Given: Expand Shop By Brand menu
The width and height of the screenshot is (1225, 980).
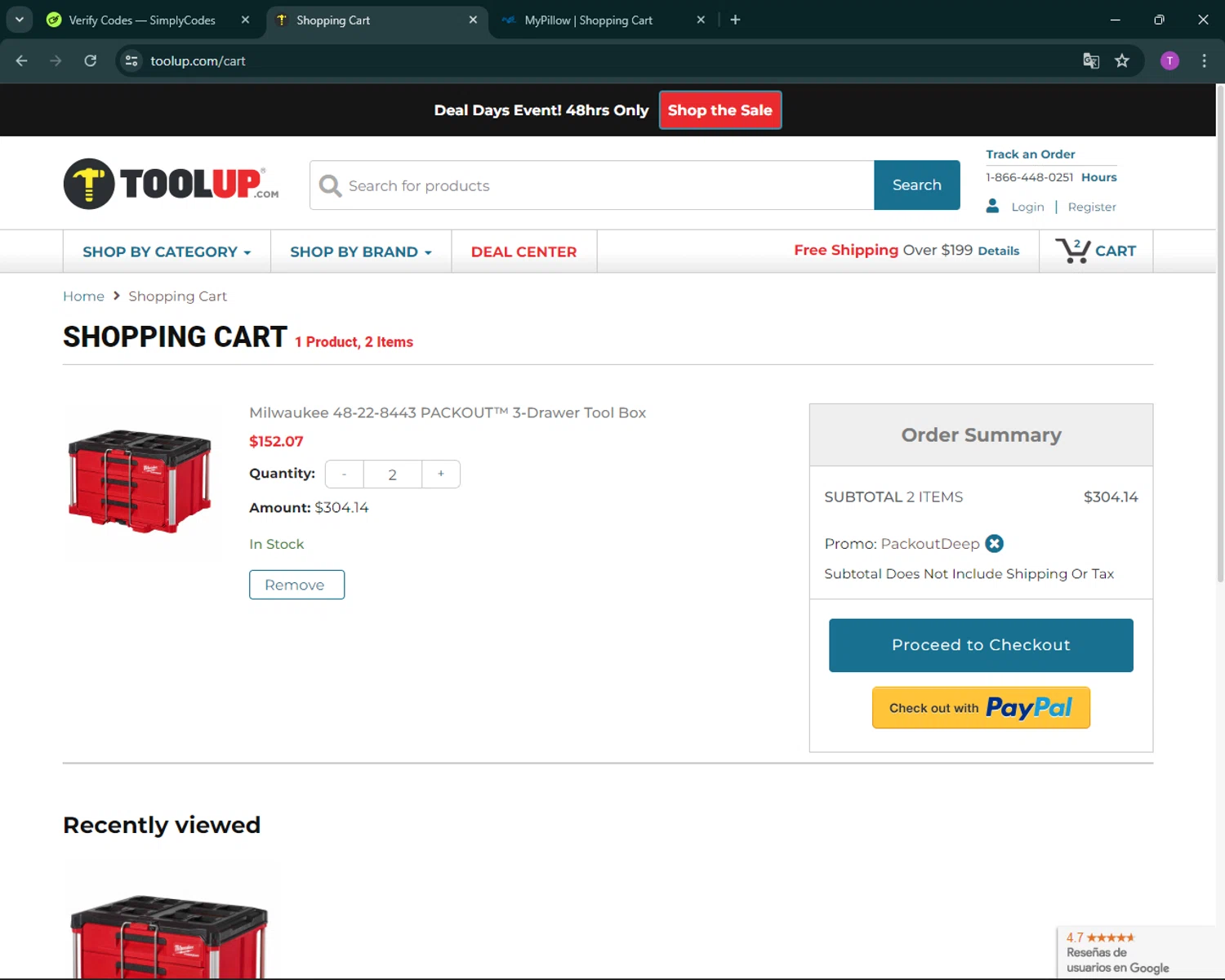Looking at the screenshot, I should point(361,252).
